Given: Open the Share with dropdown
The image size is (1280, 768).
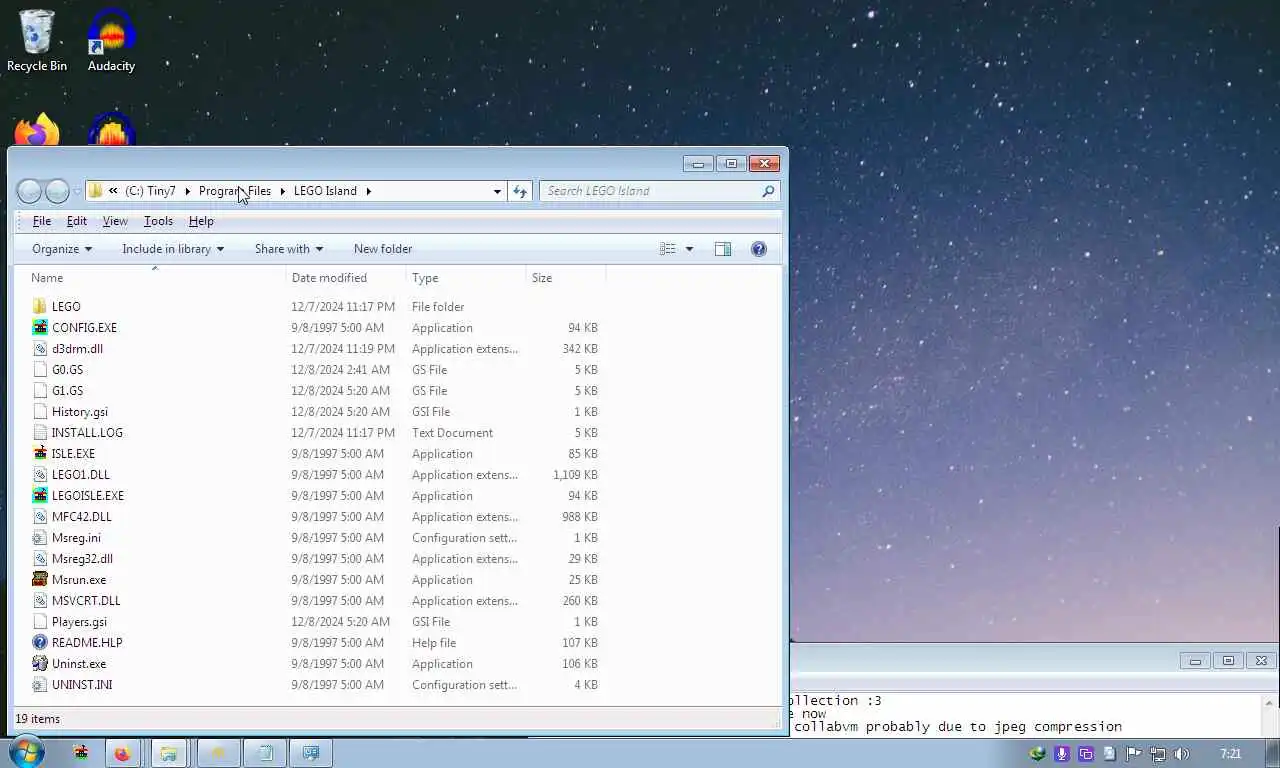Looking at the screenshot, I should [289, 249].
